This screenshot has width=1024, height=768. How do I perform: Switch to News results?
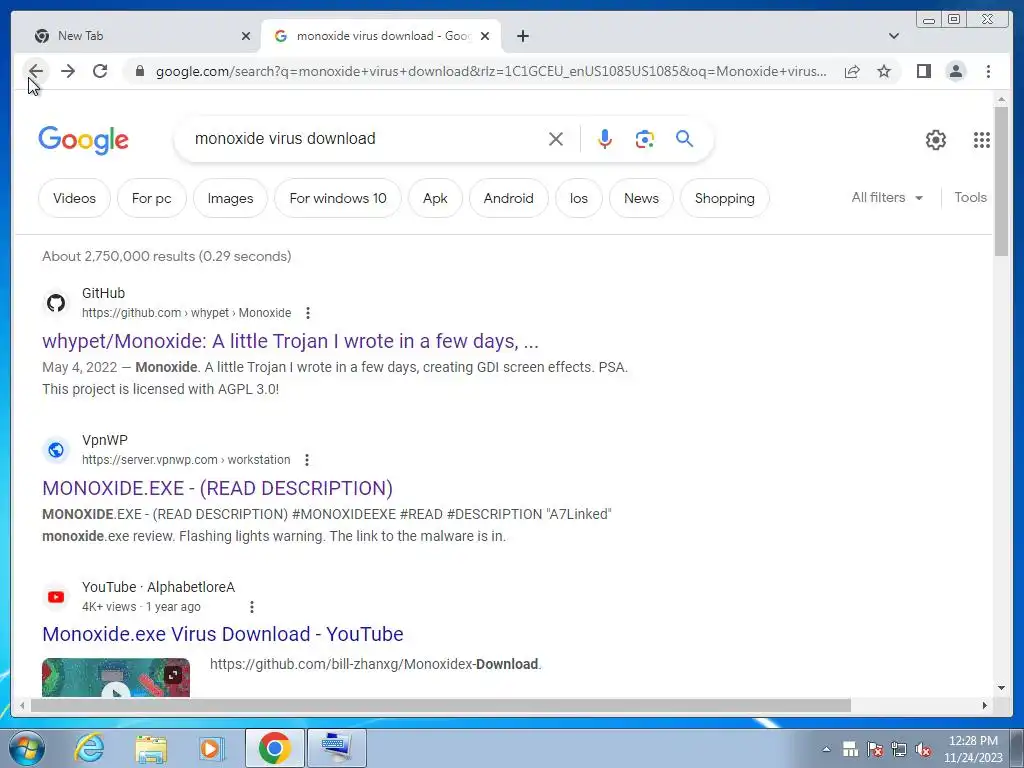click(x=641, y=198)
